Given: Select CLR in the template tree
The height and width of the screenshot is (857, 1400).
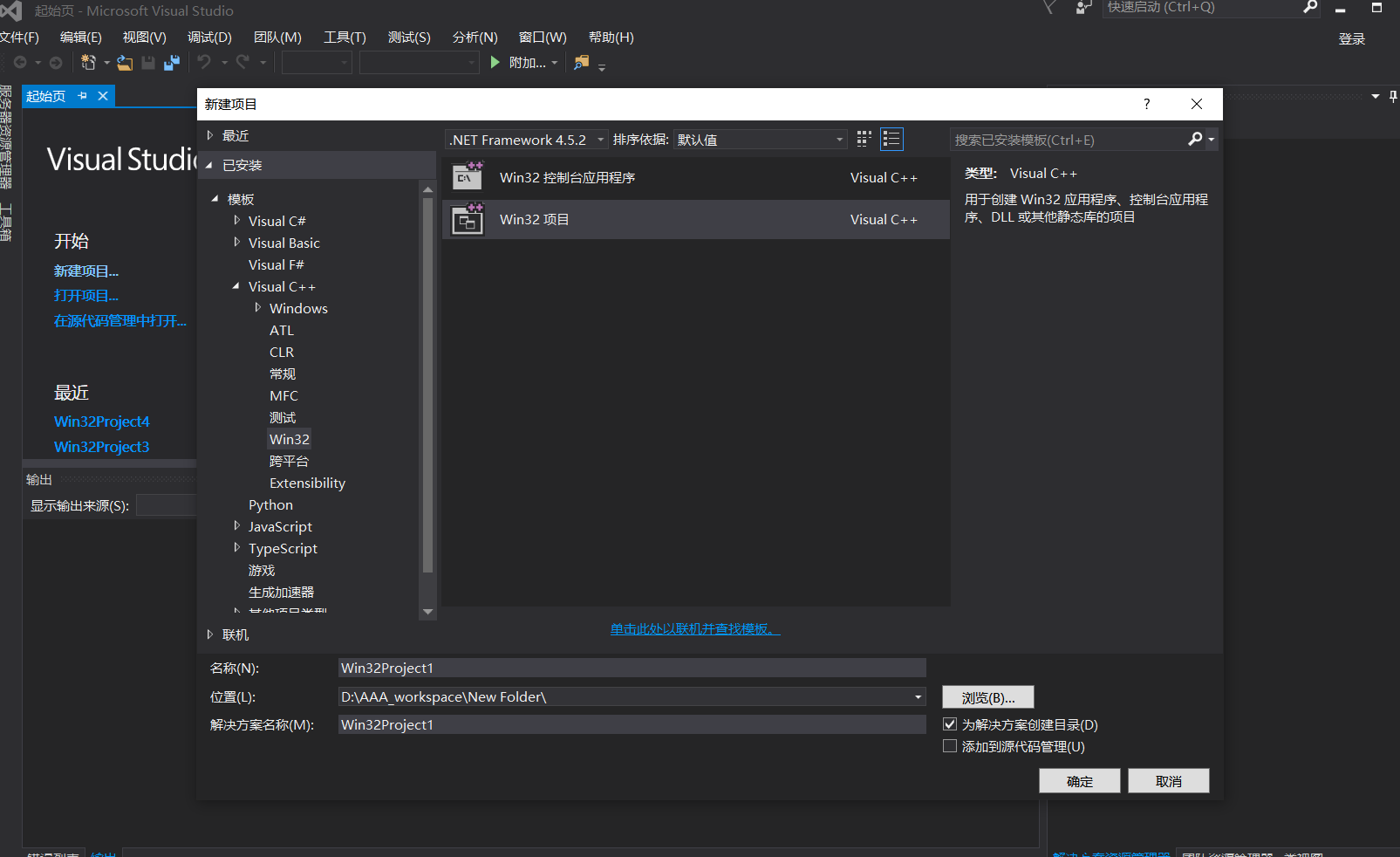Looking at the screenshot, I should [x=282, y=352].
